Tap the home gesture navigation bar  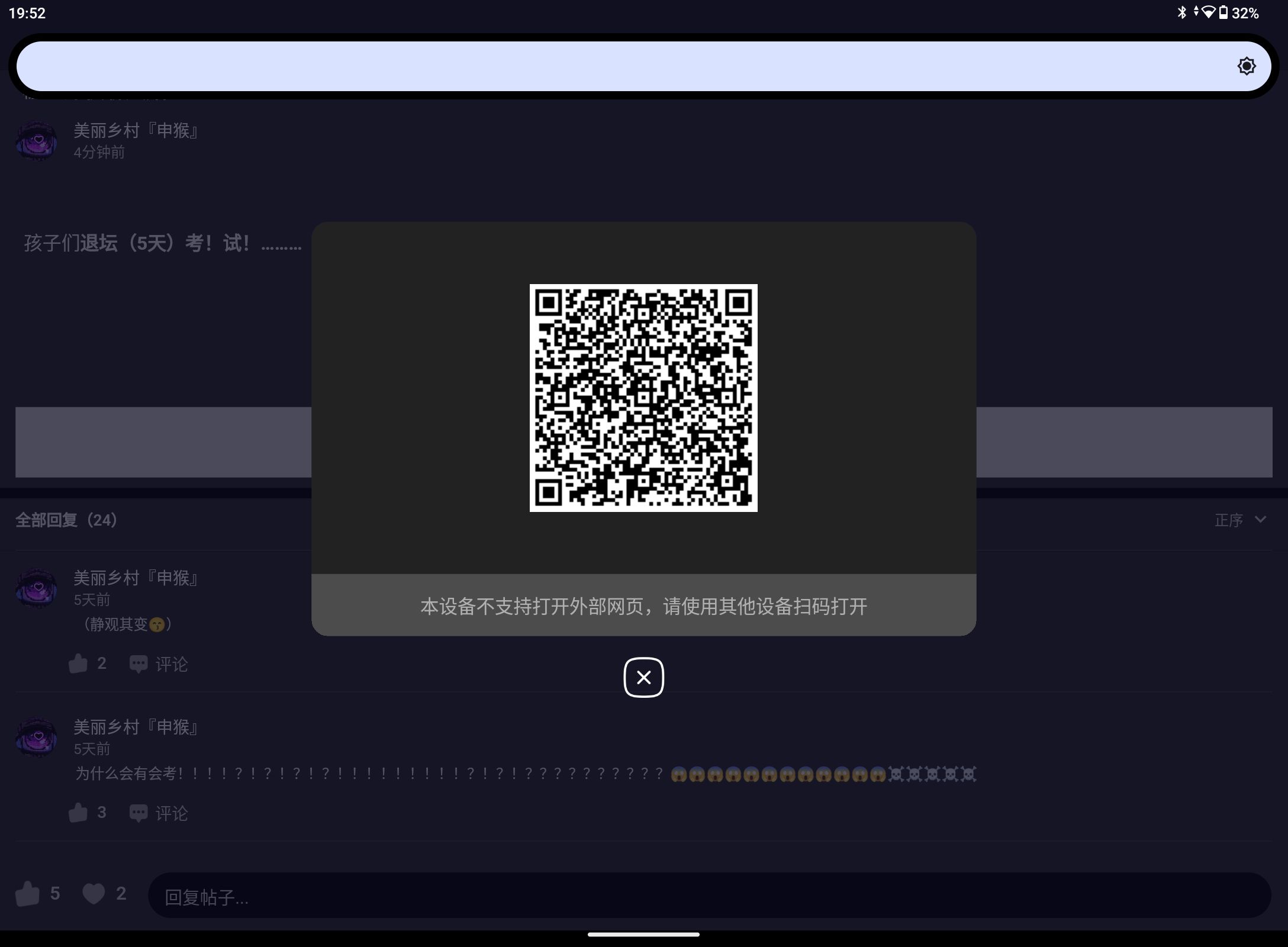click(x=643, y=935)
